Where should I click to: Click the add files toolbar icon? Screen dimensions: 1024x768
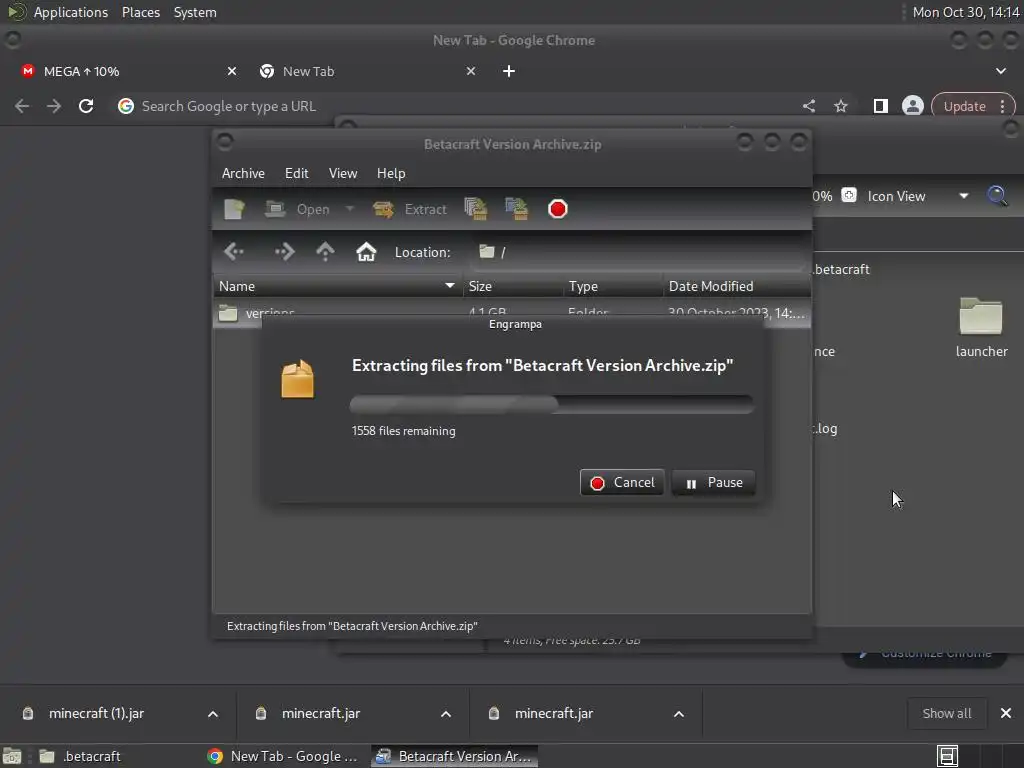click(475, 209)
